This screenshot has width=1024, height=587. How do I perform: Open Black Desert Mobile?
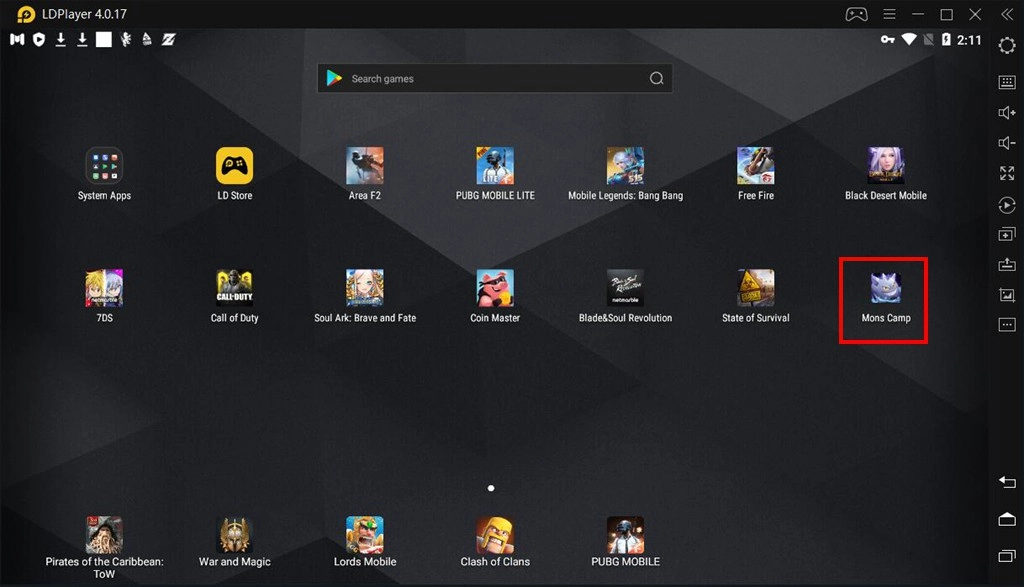click(885, 166)
